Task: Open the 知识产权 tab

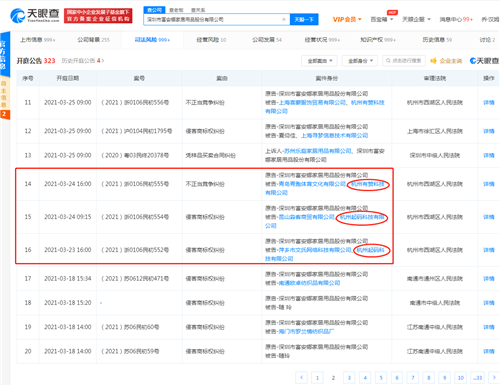Action: (x=378, y=40)
